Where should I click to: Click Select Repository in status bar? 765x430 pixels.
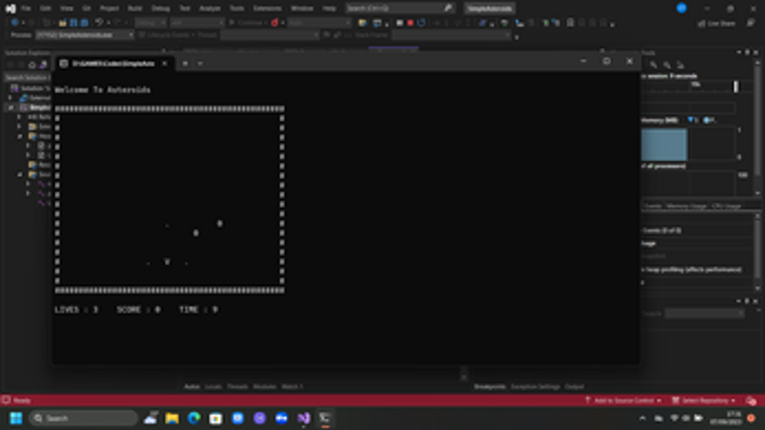pos(704,401)
